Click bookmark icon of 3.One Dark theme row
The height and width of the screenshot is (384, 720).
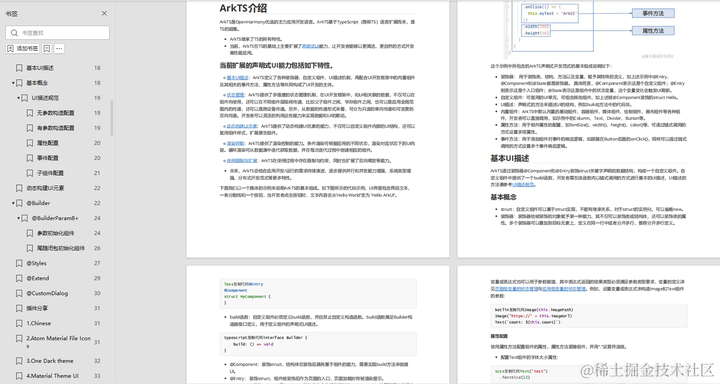pos(19,361)
